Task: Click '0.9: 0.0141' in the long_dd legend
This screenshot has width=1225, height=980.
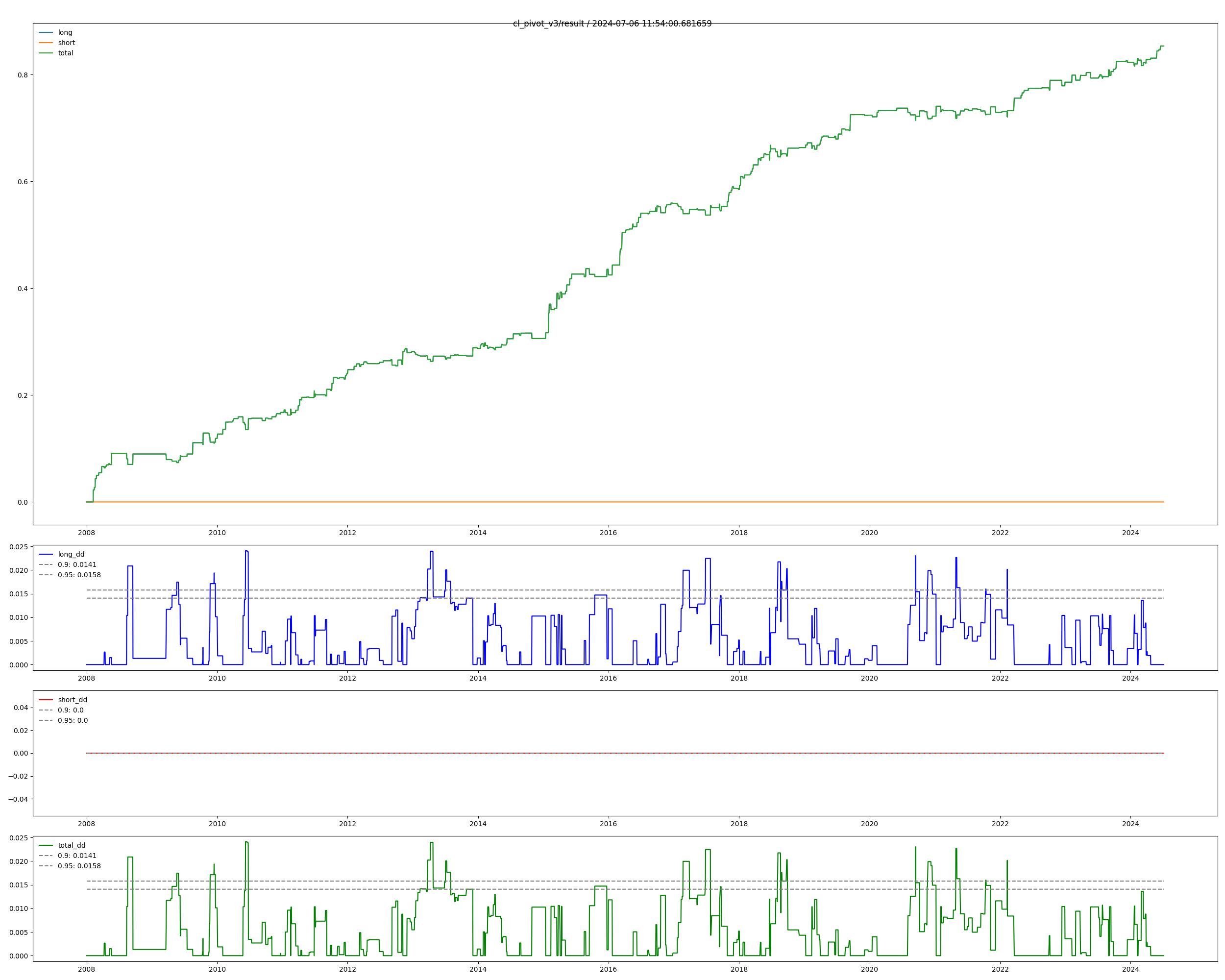Action: click(x=77, y=564)
